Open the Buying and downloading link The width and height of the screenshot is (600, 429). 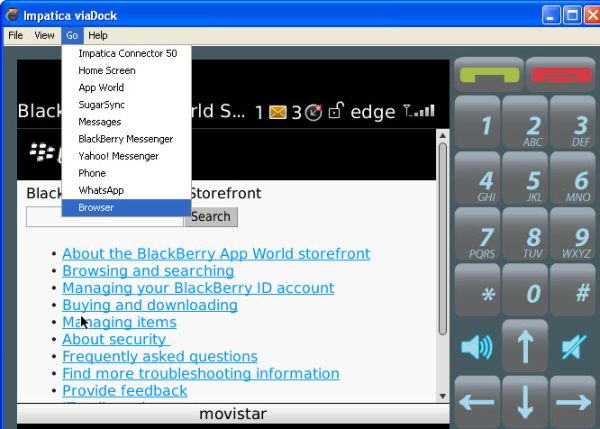[x=149, y=305]
